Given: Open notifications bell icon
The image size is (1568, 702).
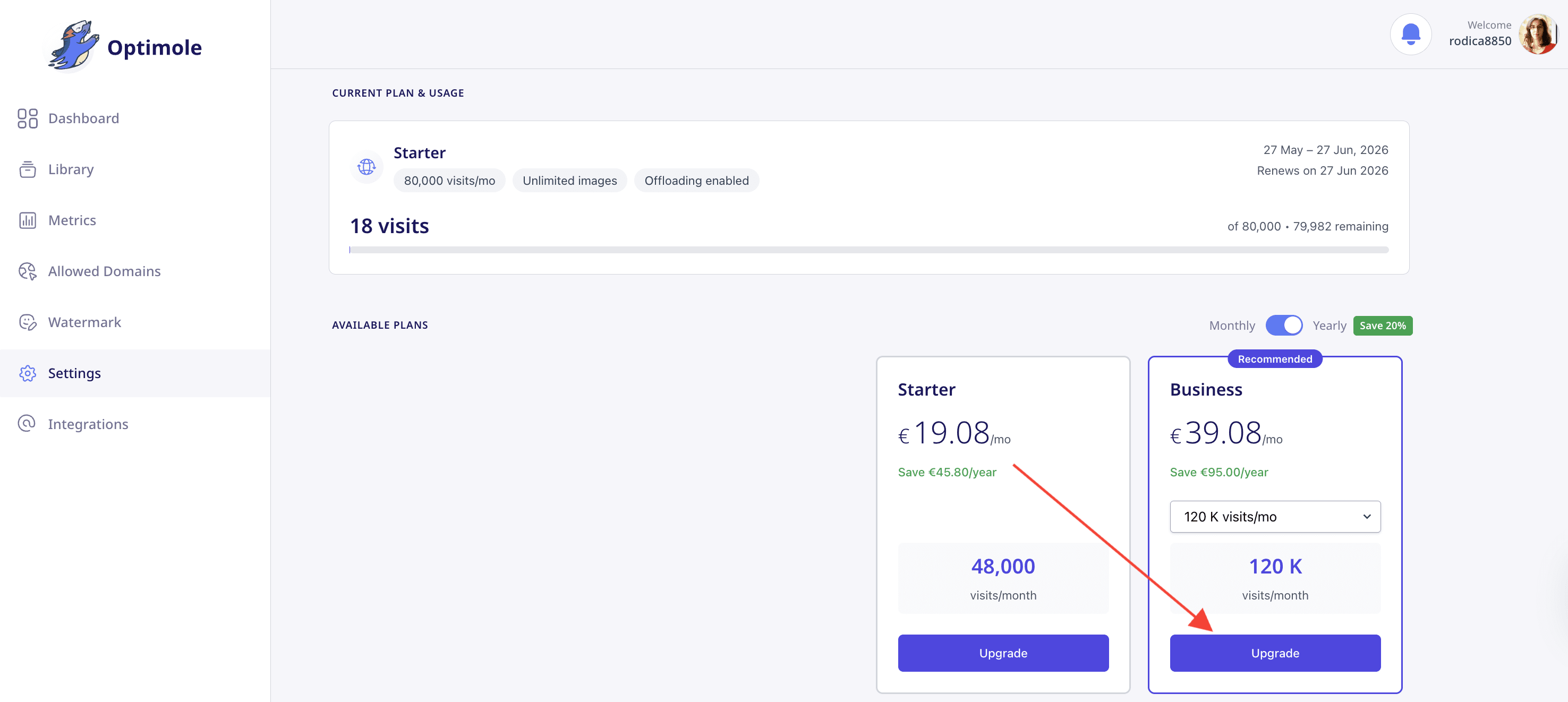Looking at the screenshot, I should pyautogui.click(x=1410, y=35).
